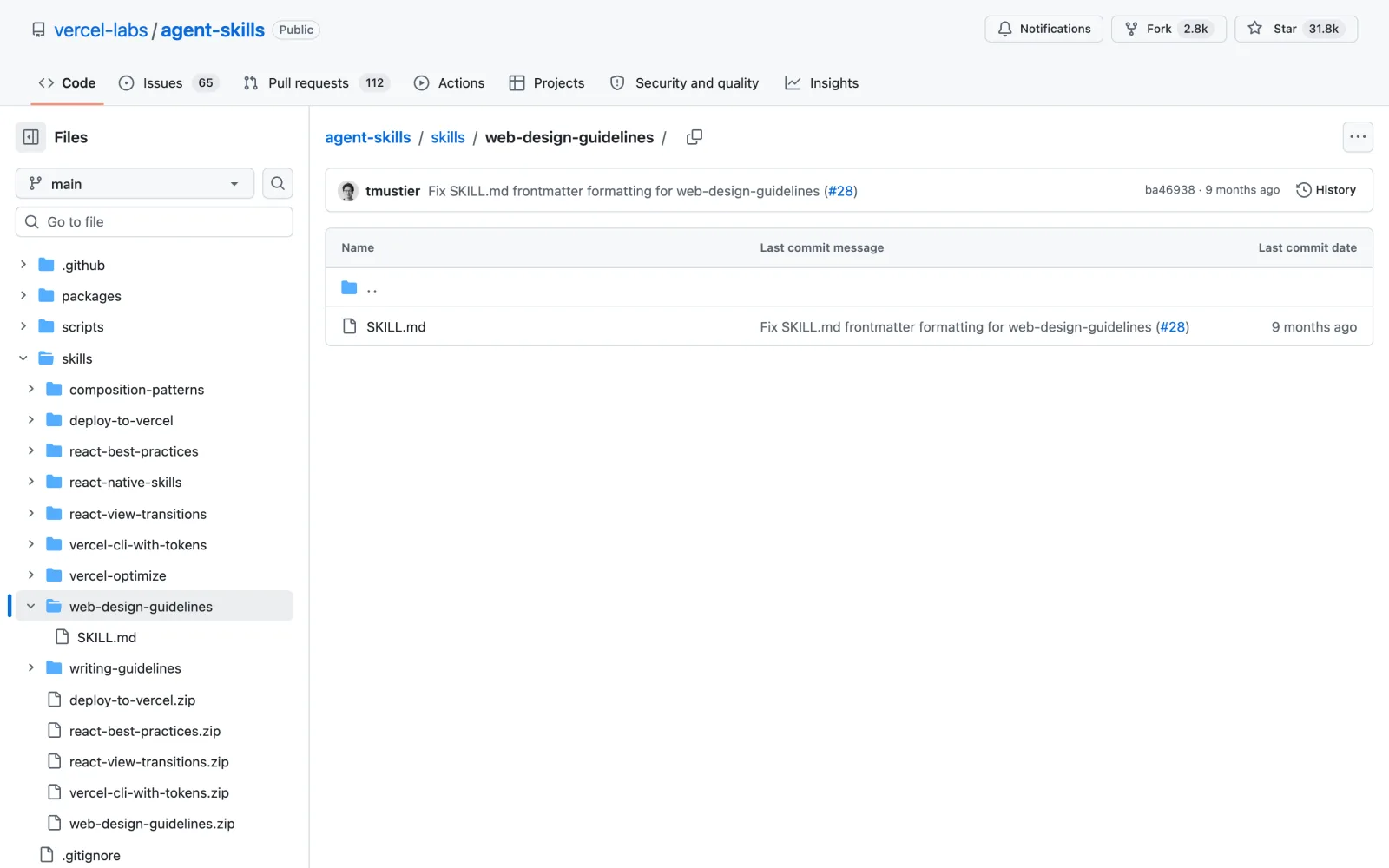Expand the packages folder chevron
The height and width of the screenshot is (868, 1389).
[23, 296]
